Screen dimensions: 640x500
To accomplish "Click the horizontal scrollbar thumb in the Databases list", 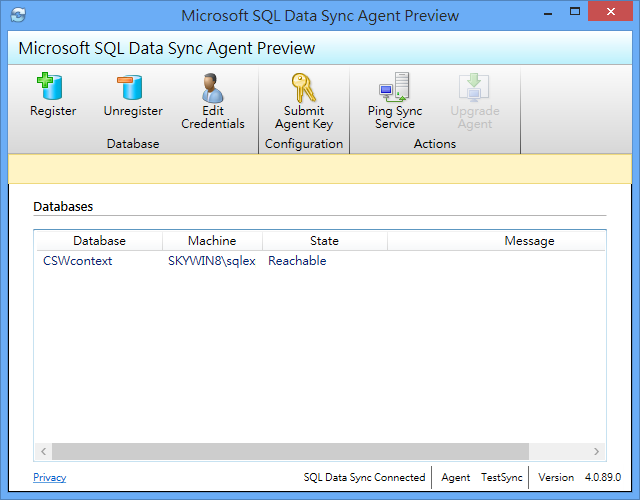I will tap(290, 451).
